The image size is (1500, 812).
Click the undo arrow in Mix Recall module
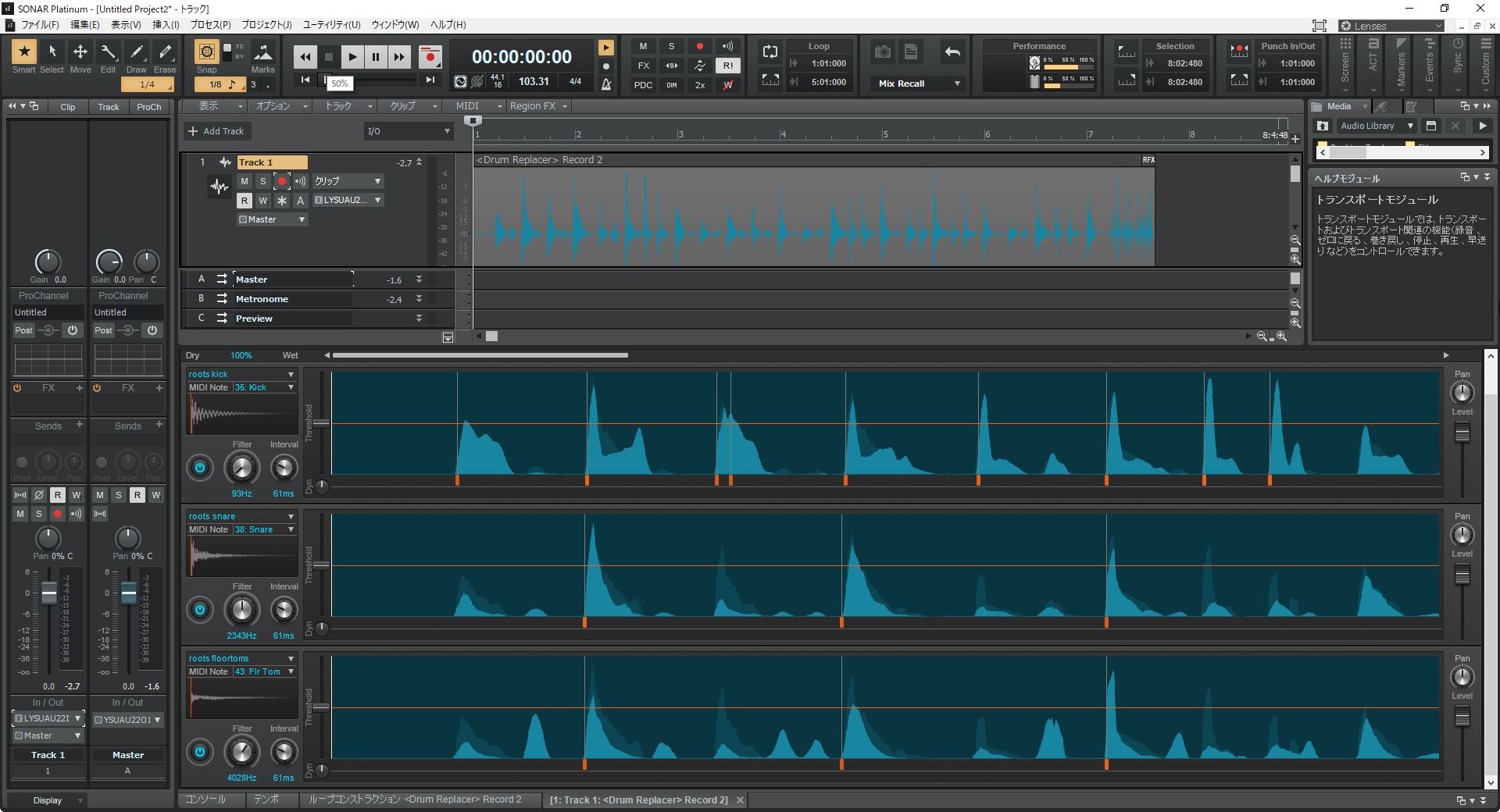click(952, 52)
